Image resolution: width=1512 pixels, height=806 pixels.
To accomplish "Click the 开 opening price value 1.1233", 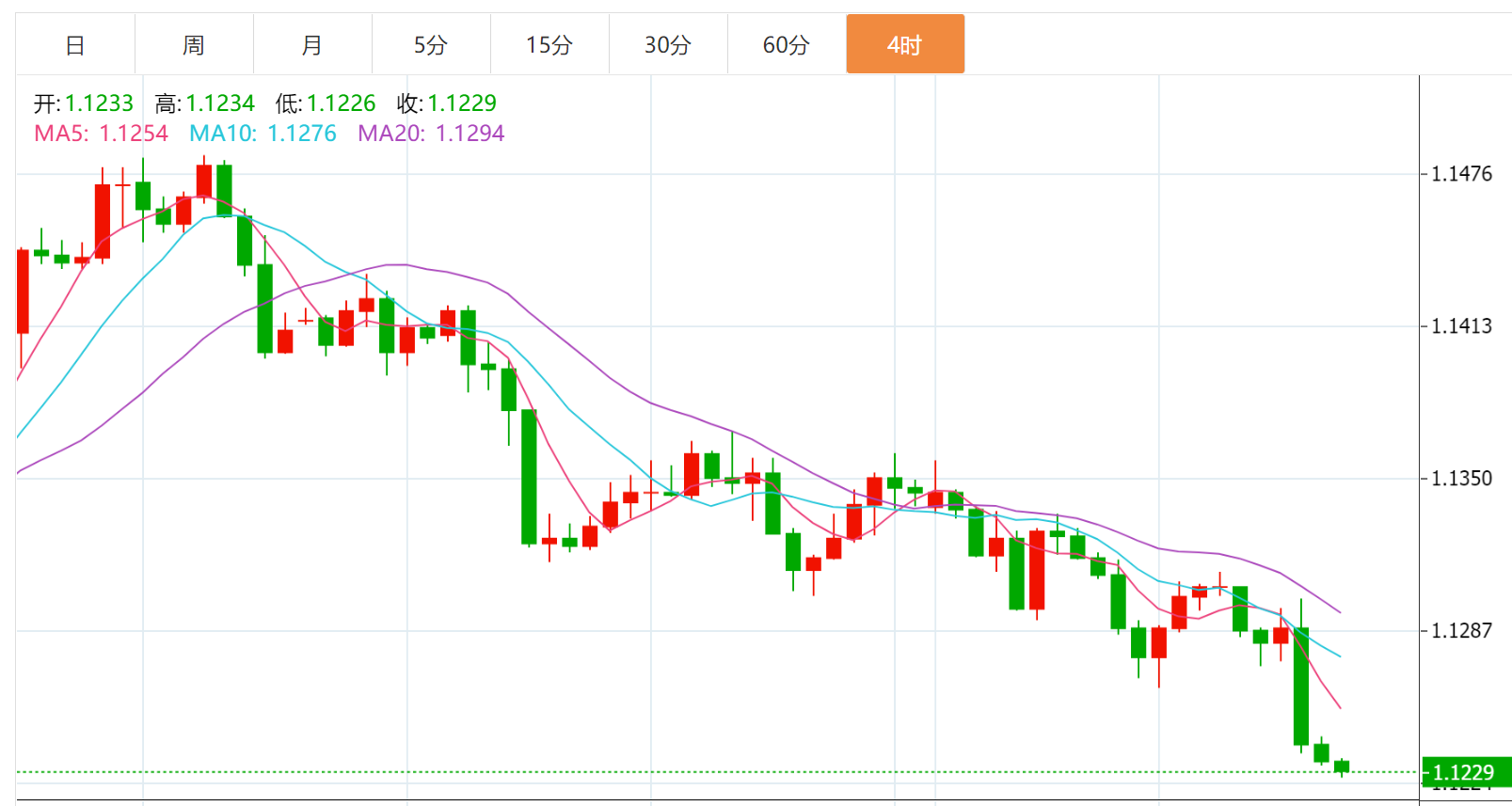I will (x=99, y=103).
